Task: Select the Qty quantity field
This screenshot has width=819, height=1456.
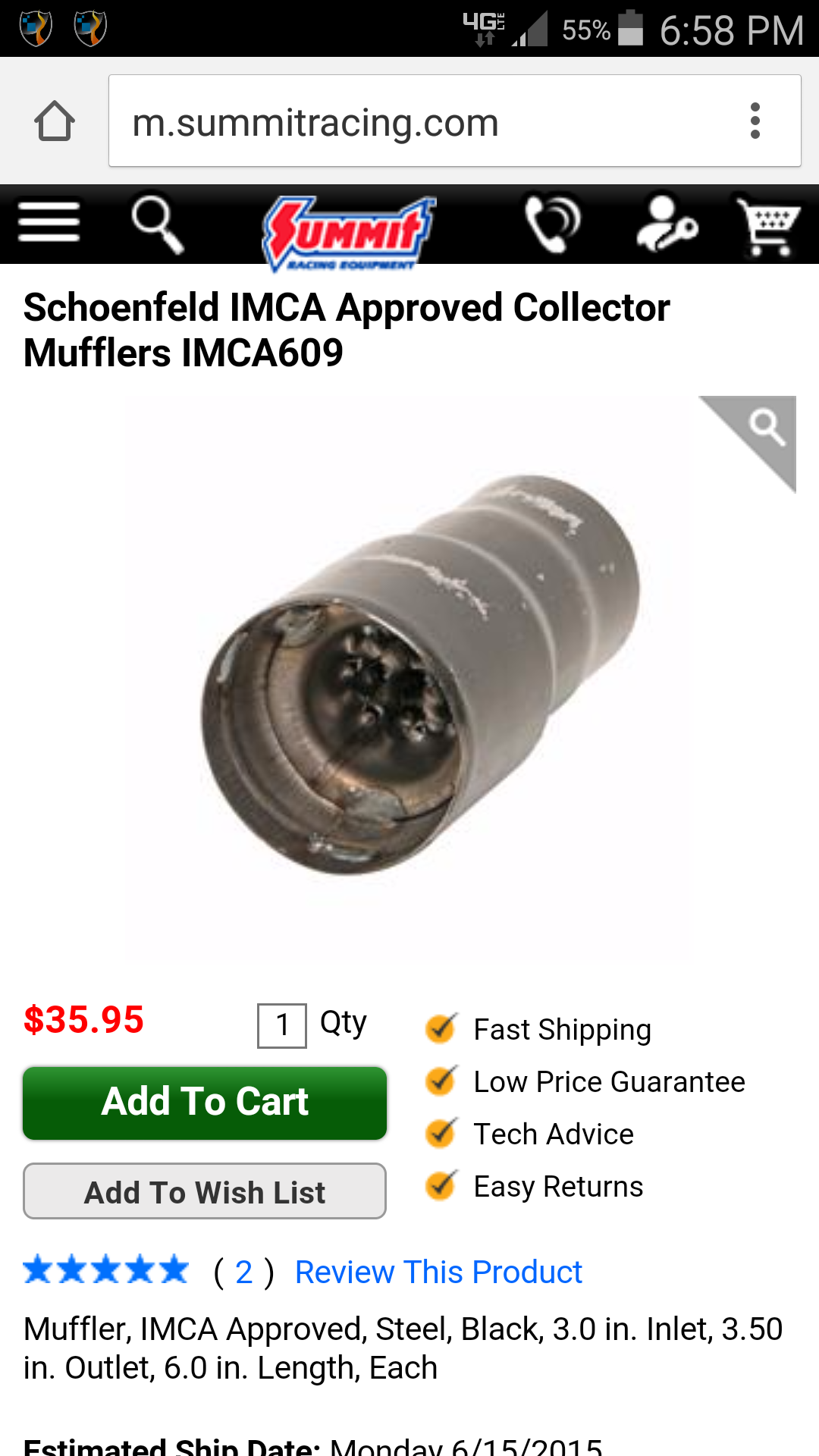Action: 282,1025
